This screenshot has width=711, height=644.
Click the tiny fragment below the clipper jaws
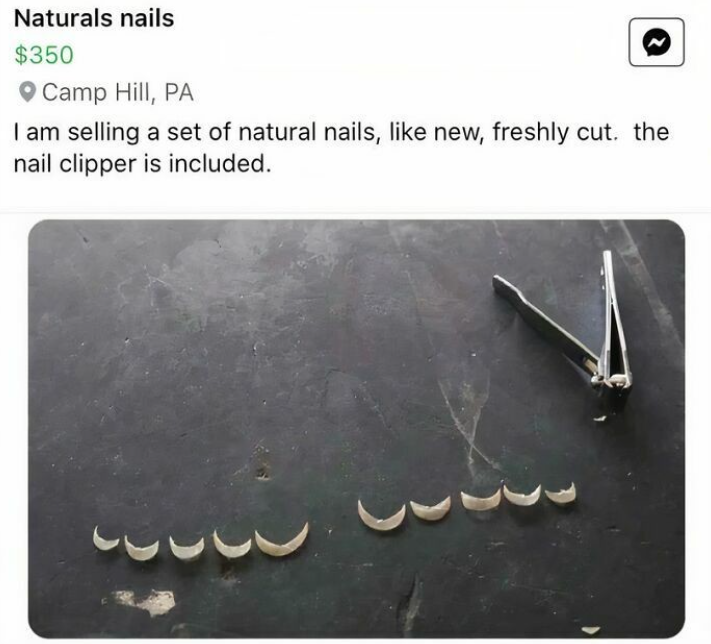[600, 418]
